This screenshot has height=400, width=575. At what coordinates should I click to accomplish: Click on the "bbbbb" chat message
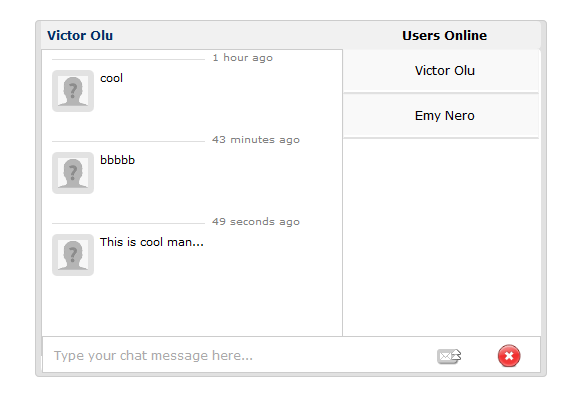(117, 160)
